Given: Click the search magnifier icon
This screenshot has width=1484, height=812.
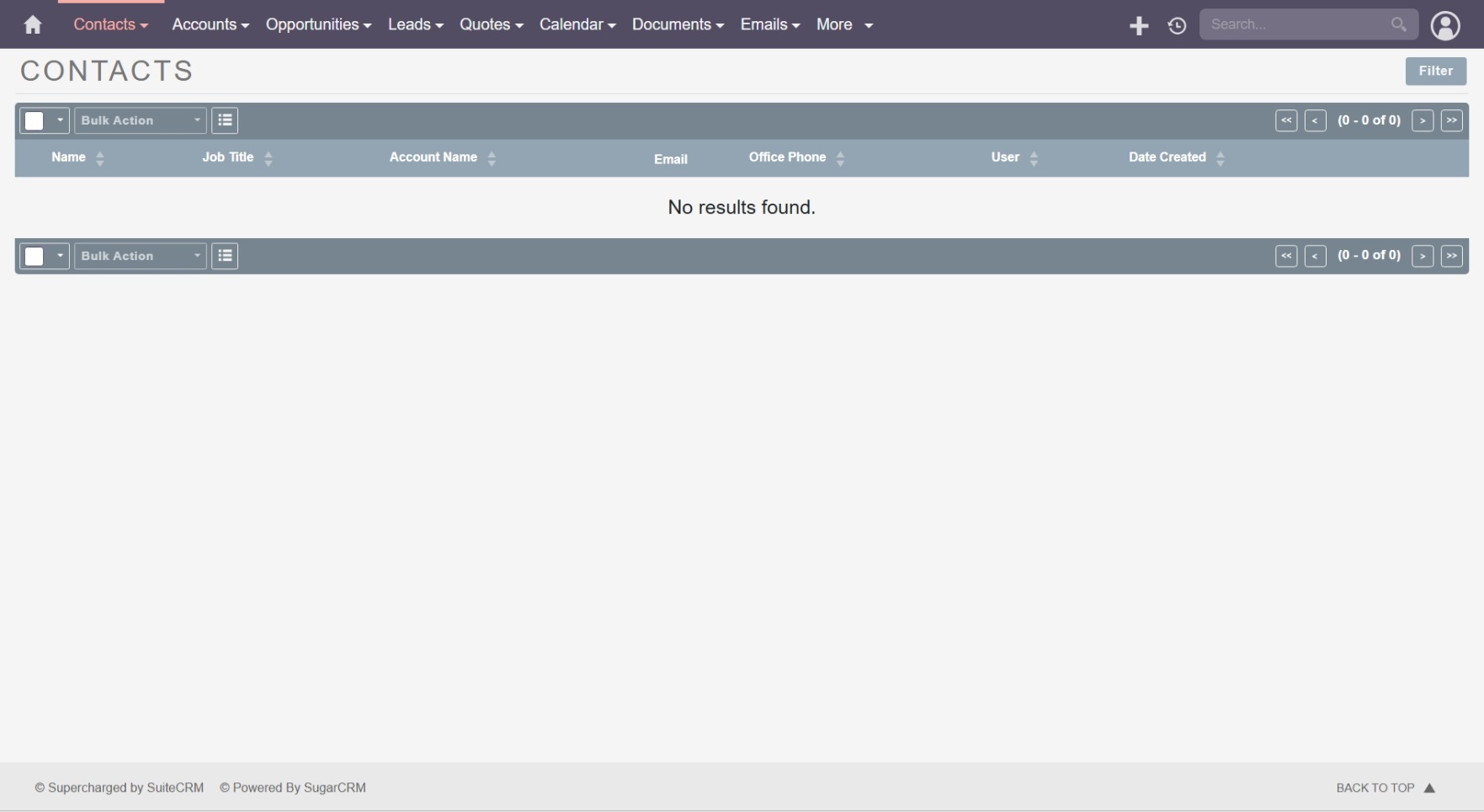Looking at the screenshot, I should (1398, 24).
